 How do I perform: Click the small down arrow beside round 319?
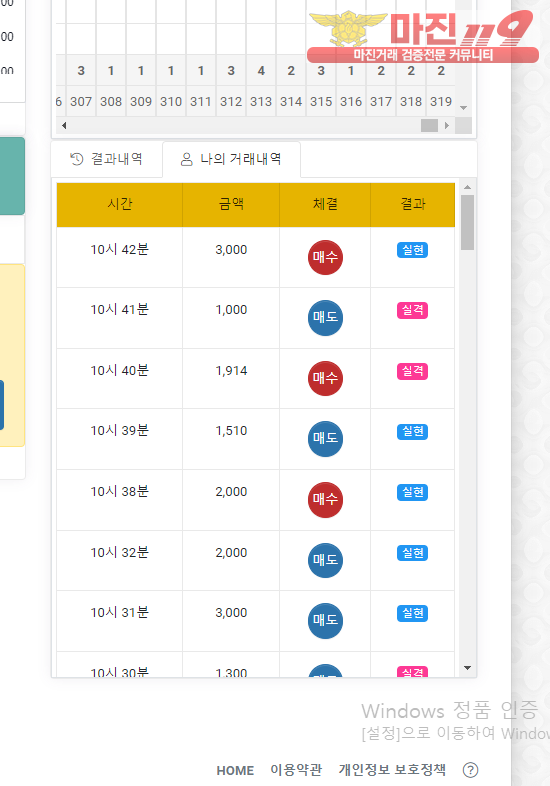(x=463, y=108)
